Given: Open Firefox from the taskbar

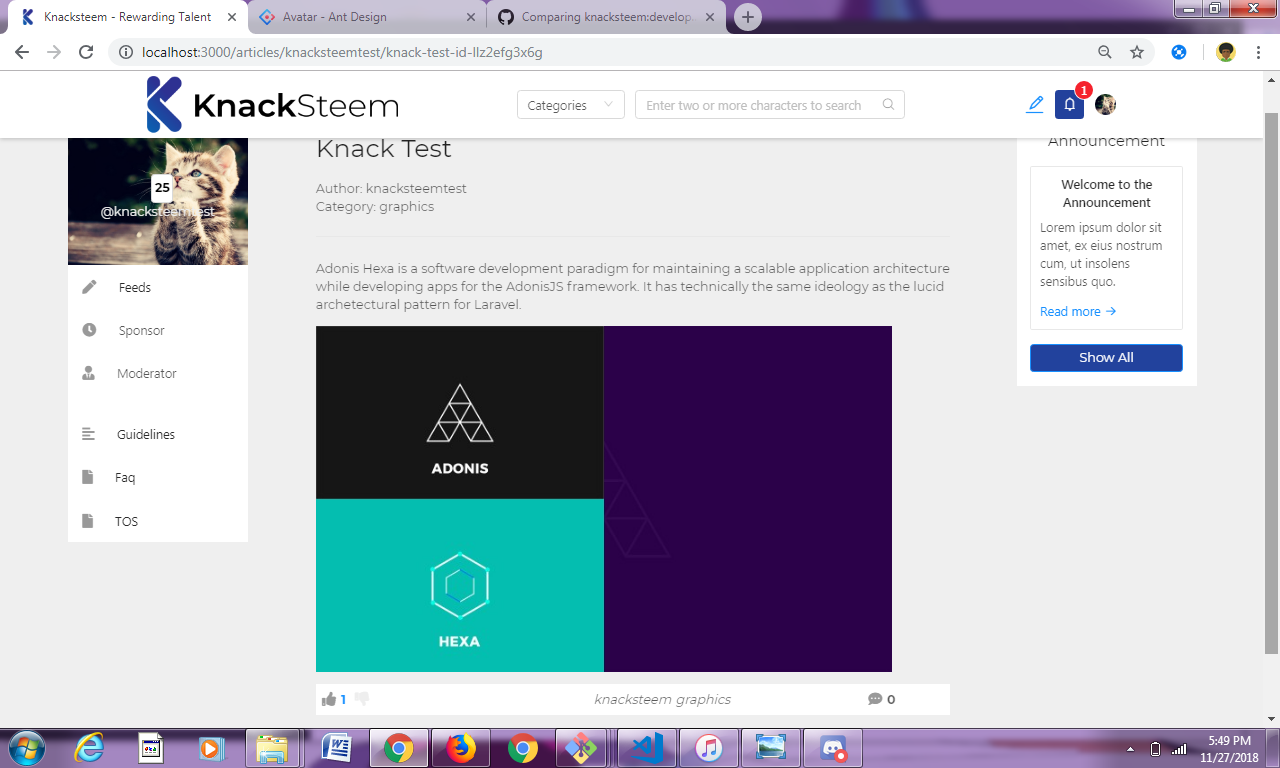Looking at the screenshot, I should coord(460,748).
